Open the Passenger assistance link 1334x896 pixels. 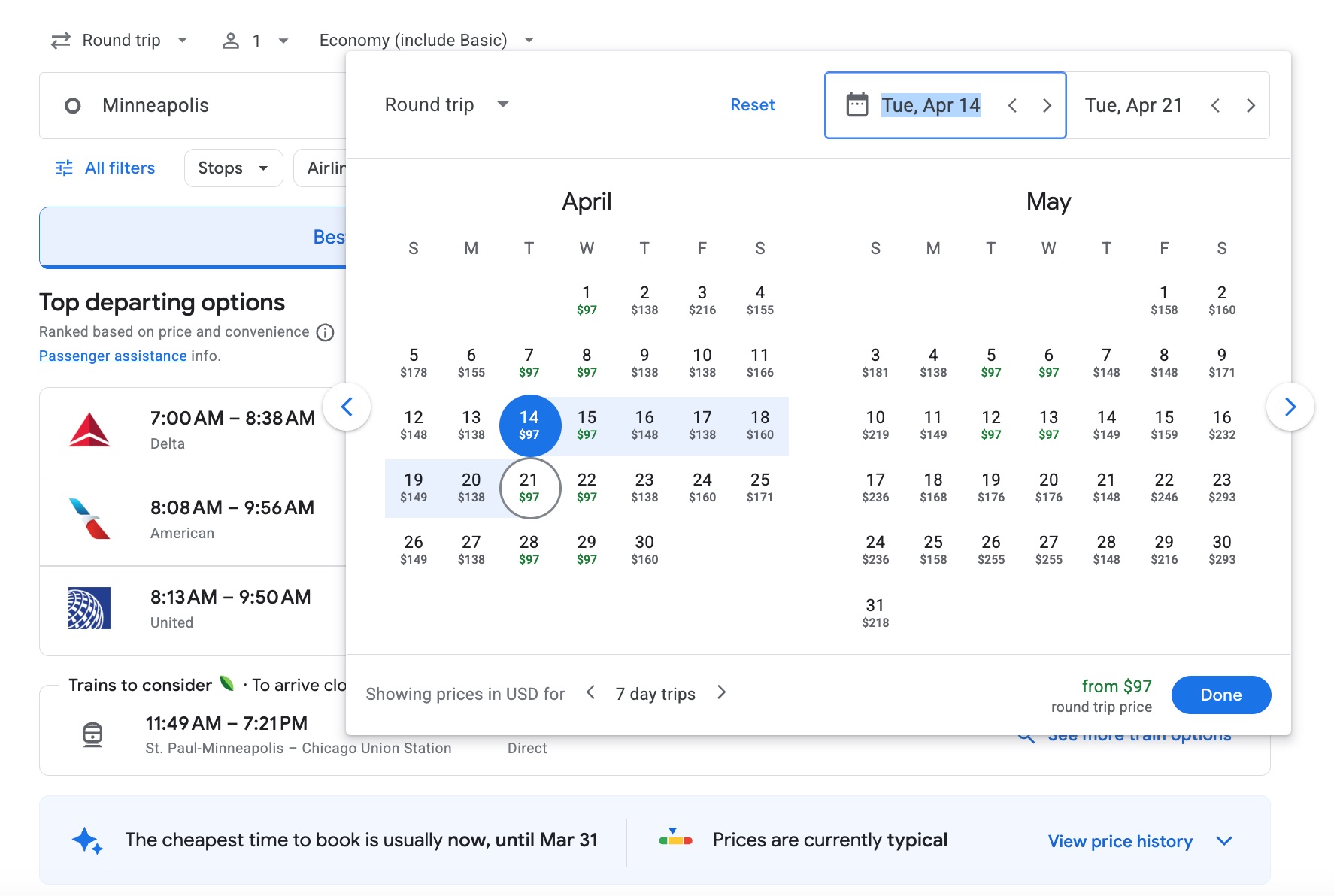coord(113,356)
